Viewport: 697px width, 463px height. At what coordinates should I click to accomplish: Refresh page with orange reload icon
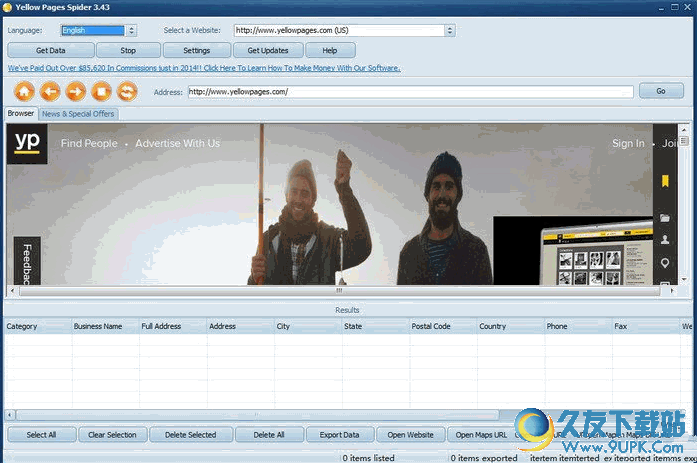[127, 92]
